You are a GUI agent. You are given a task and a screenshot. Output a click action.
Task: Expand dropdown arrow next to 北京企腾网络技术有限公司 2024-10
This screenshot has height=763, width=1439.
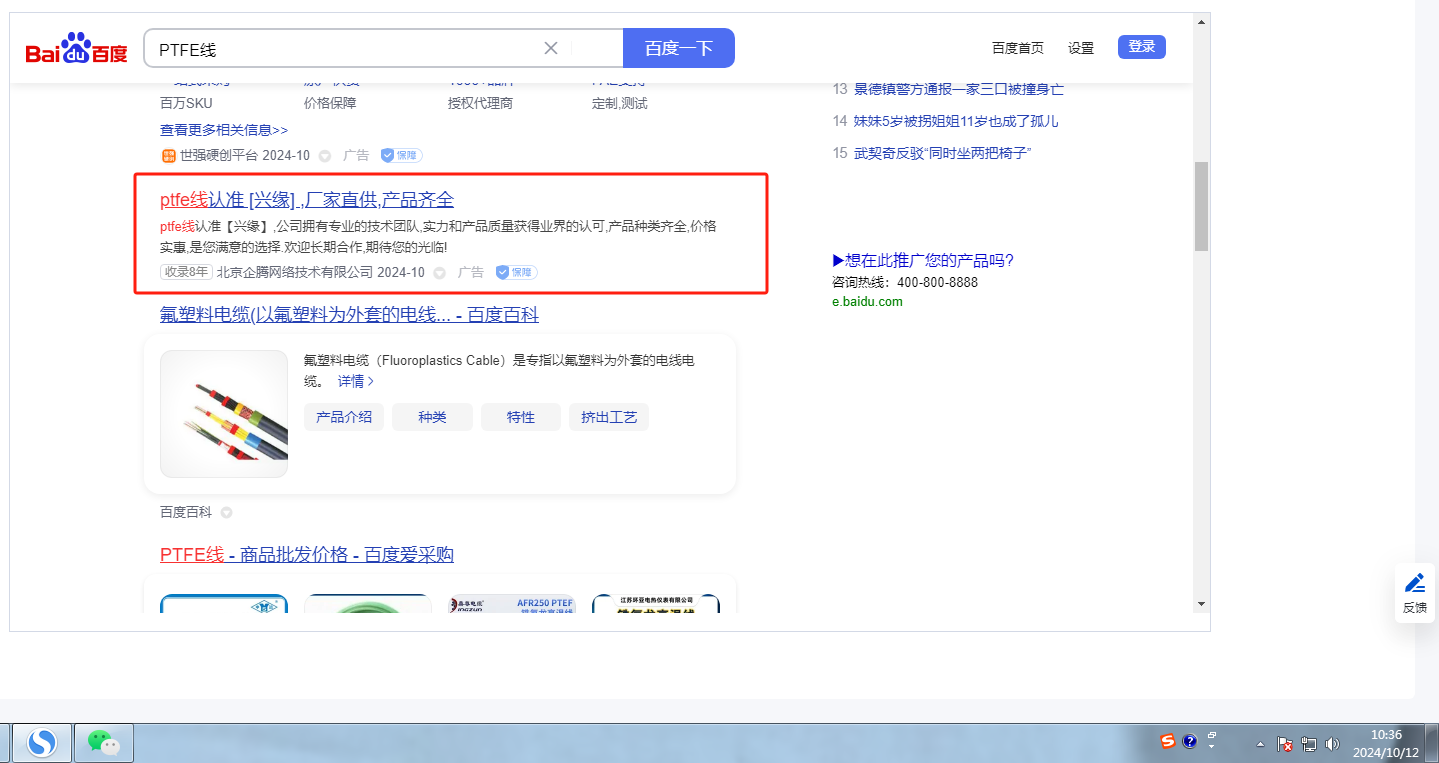pos(440,273)
